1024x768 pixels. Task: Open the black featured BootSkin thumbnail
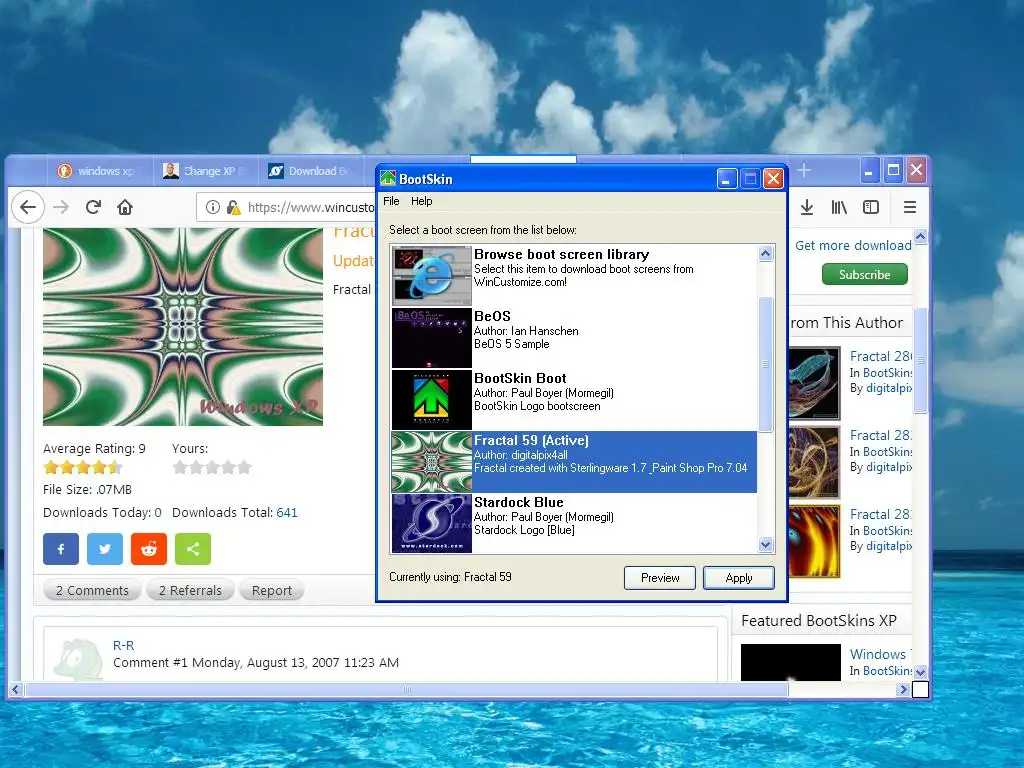[791, 662]
